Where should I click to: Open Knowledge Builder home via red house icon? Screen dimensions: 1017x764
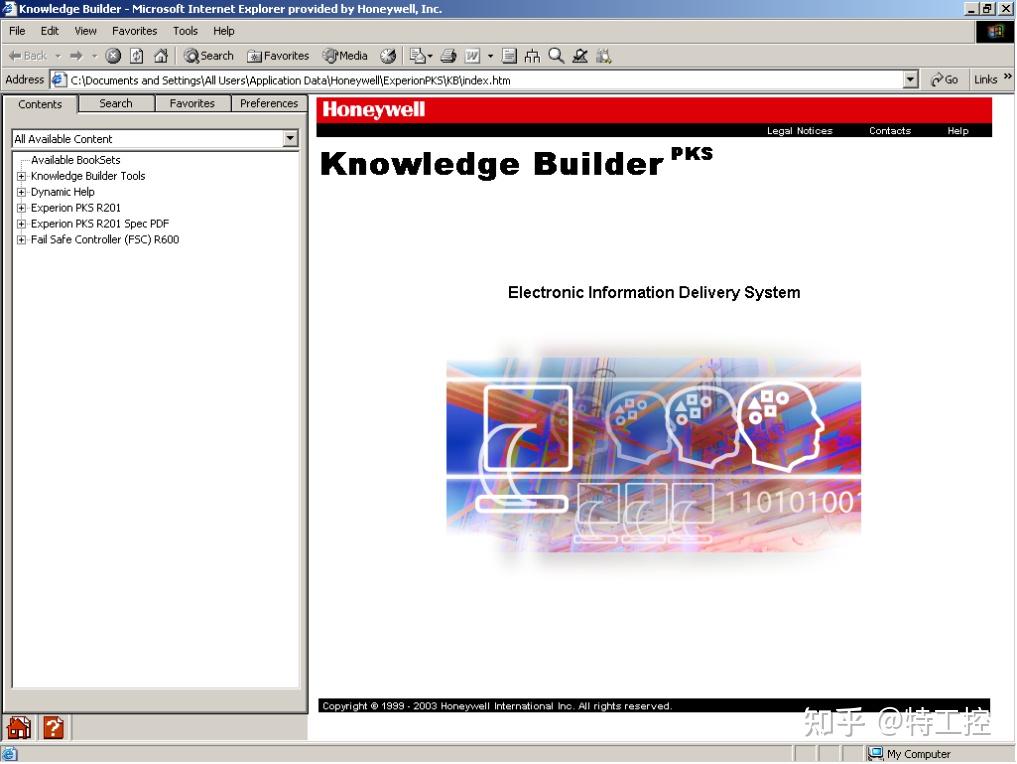(x=18, y=728)
